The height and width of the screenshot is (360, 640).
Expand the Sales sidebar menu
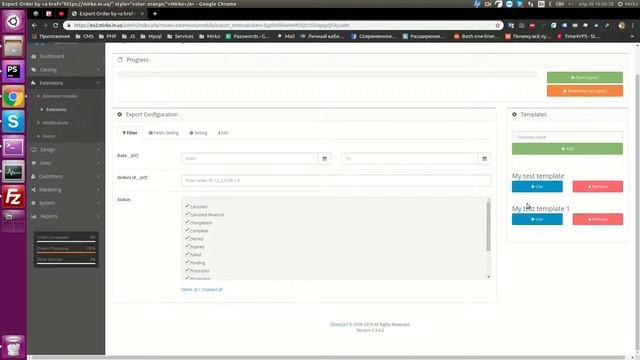click(x=66, y=163)
